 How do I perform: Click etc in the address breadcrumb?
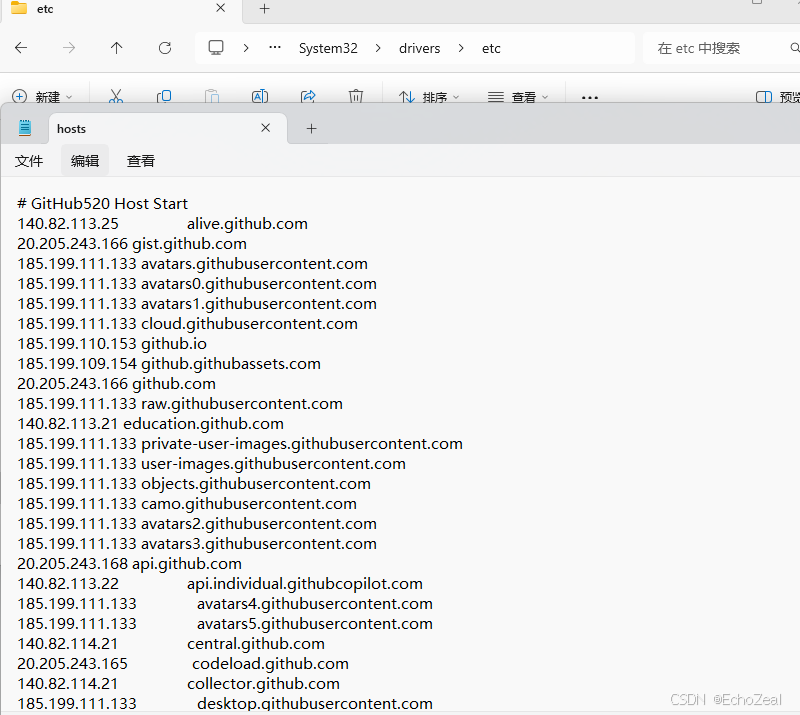pos(491,48)
